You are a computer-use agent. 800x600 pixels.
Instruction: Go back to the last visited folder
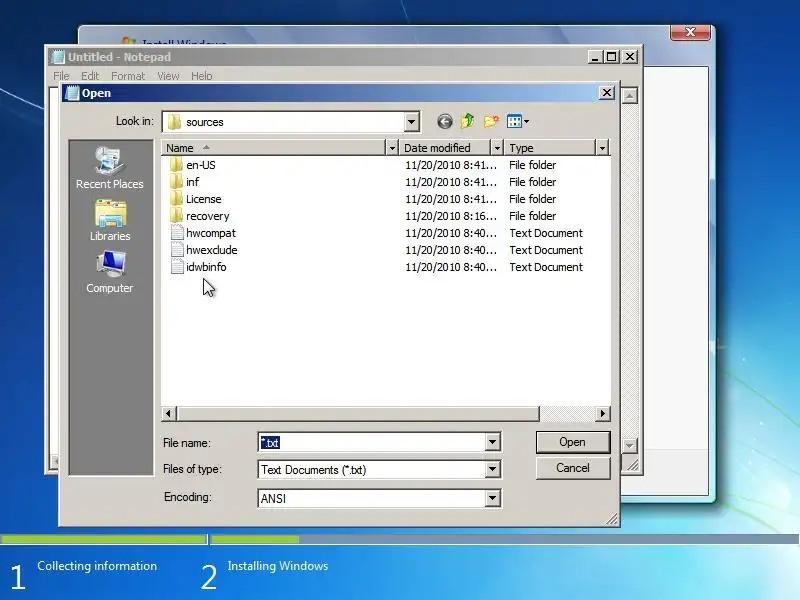coord(444,121)
